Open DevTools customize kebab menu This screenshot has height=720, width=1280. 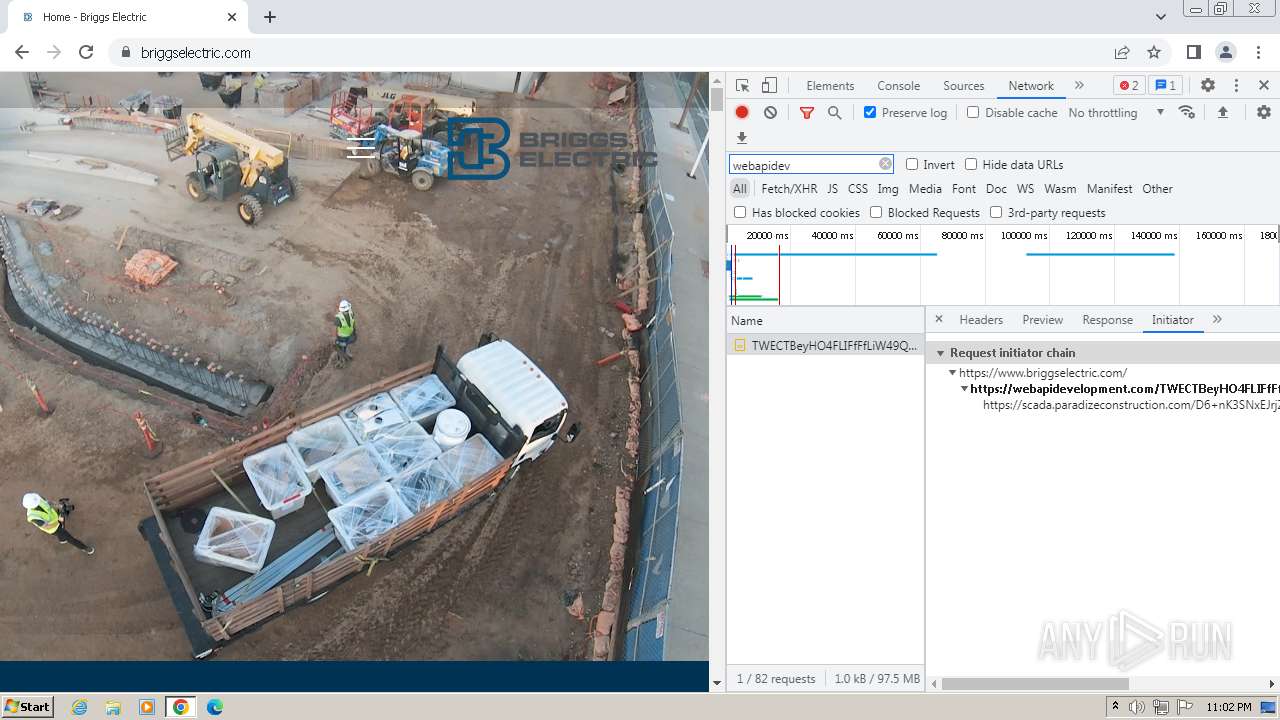click(x=1236, y=85)
